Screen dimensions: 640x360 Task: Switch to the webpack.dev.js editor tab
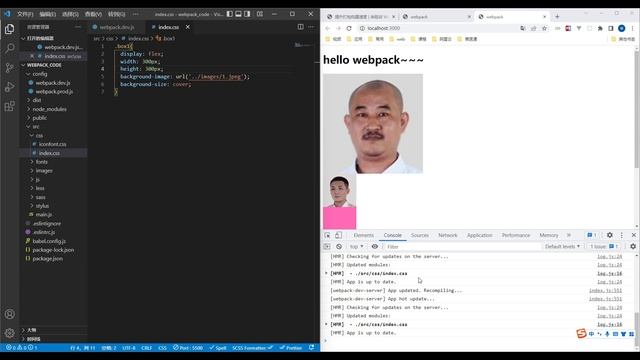(117, 27)
